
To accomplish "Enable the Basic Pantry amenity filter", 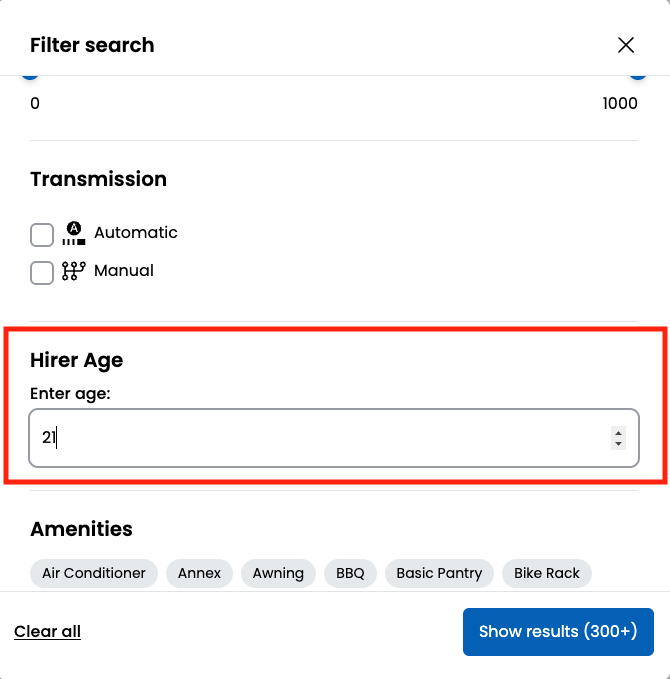I will pyautogui.click(x=439, y=573).
